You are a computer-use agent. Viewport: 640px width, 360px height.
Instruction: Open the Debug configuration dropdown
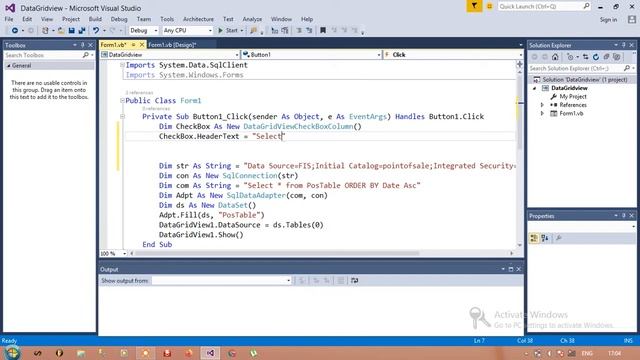click(x=144, y=31)
